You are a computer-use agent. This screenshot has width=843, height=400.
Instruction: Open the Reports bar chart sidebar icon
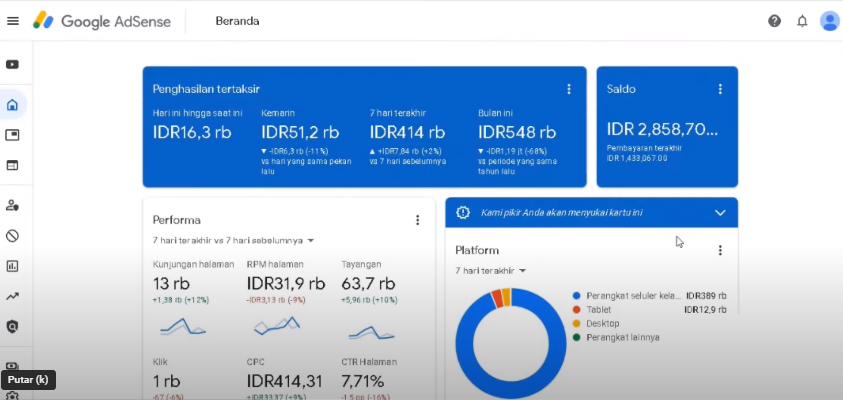click(x=13, y=266)
